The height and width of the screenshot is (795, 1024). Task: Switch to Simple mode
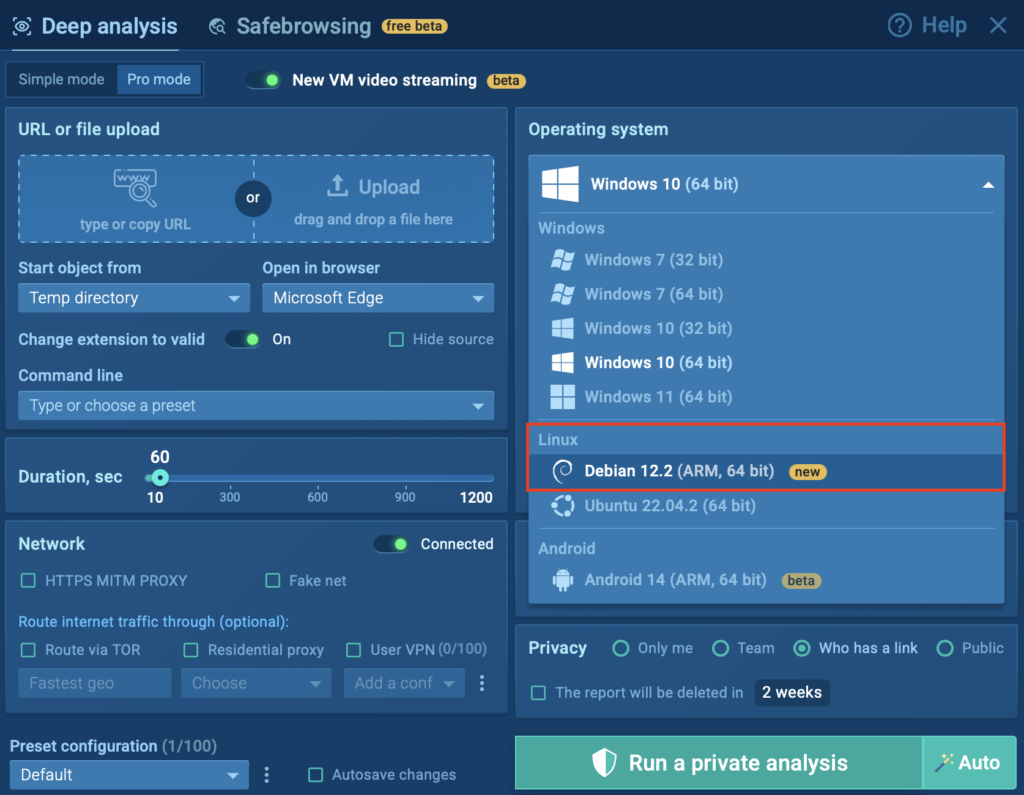61,80
